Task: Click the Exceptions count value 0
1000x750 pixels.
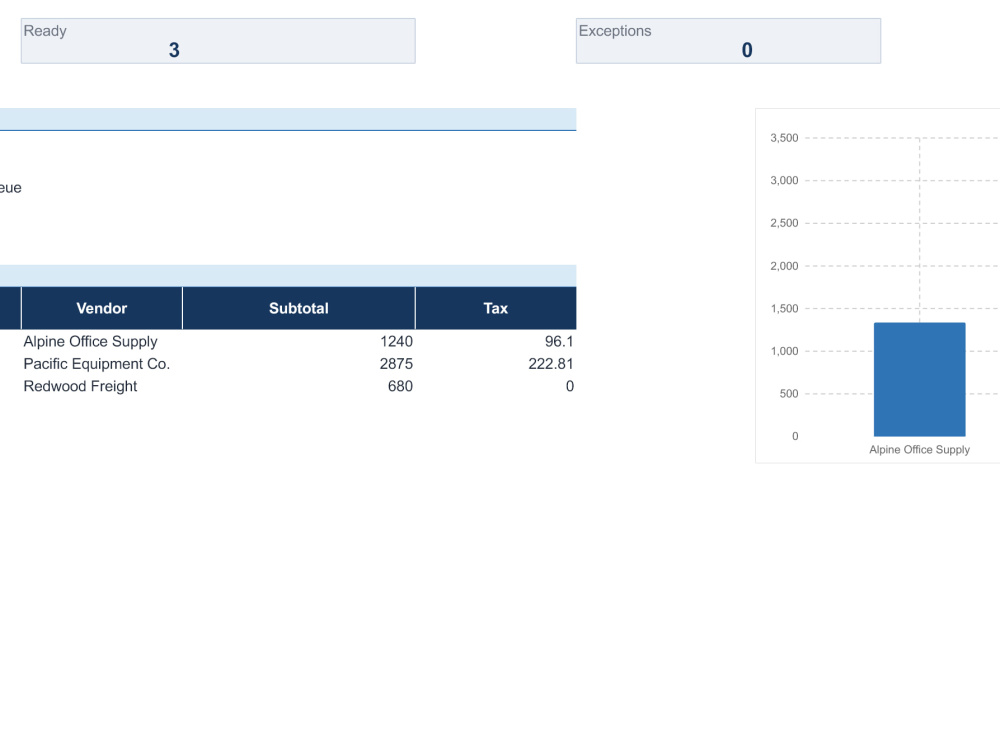Action: (x=747, y=50)
